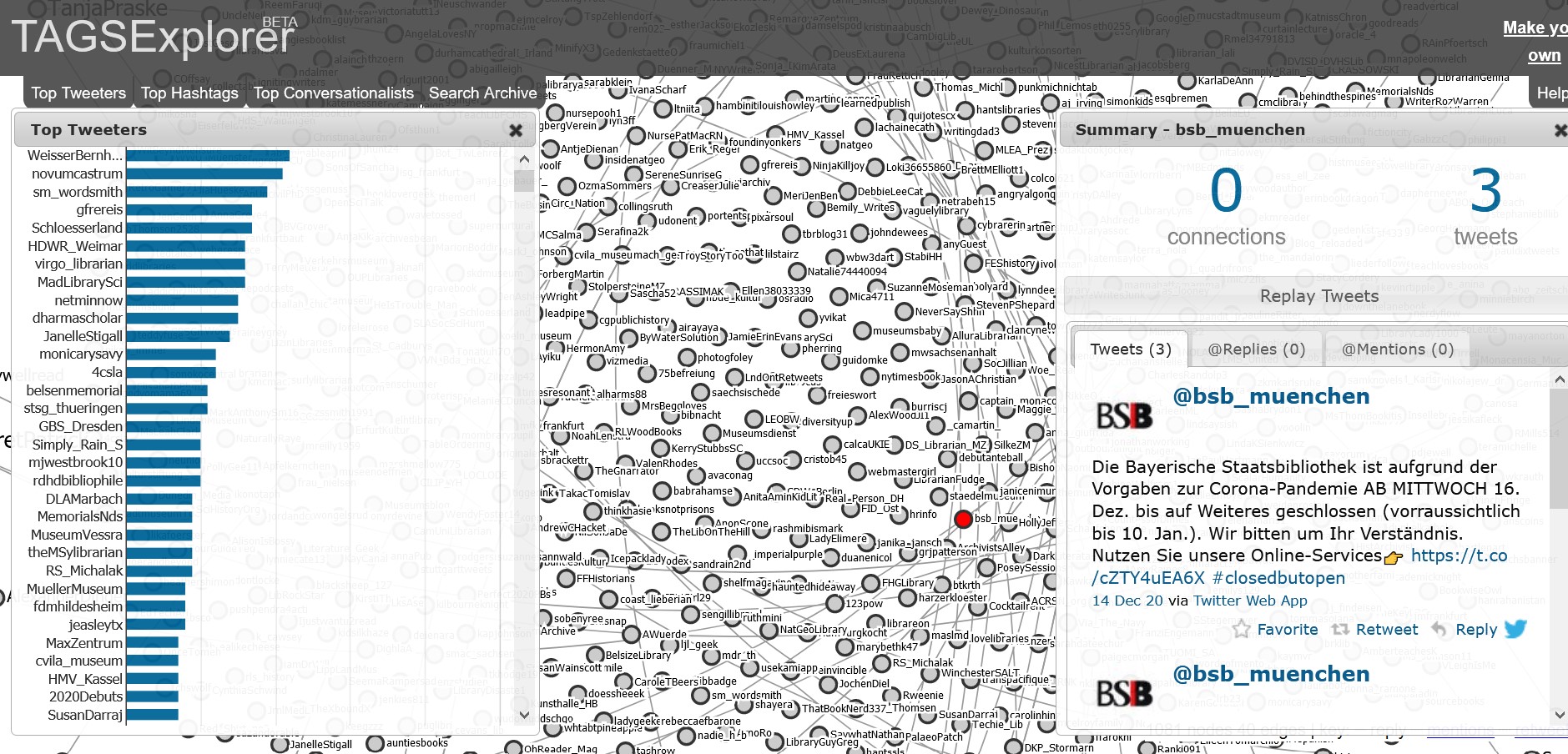Open the Twitter Web App link
Viewport: 1568px width, 754px height.
coord(1250,601)
